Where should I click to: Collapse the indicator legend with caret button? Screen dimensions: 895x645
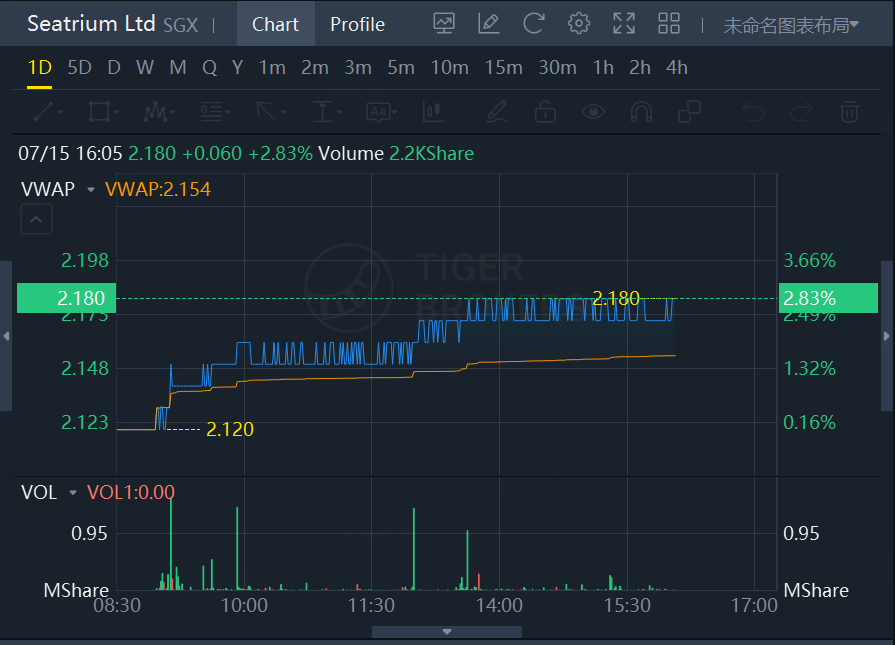tap(36, 219)
